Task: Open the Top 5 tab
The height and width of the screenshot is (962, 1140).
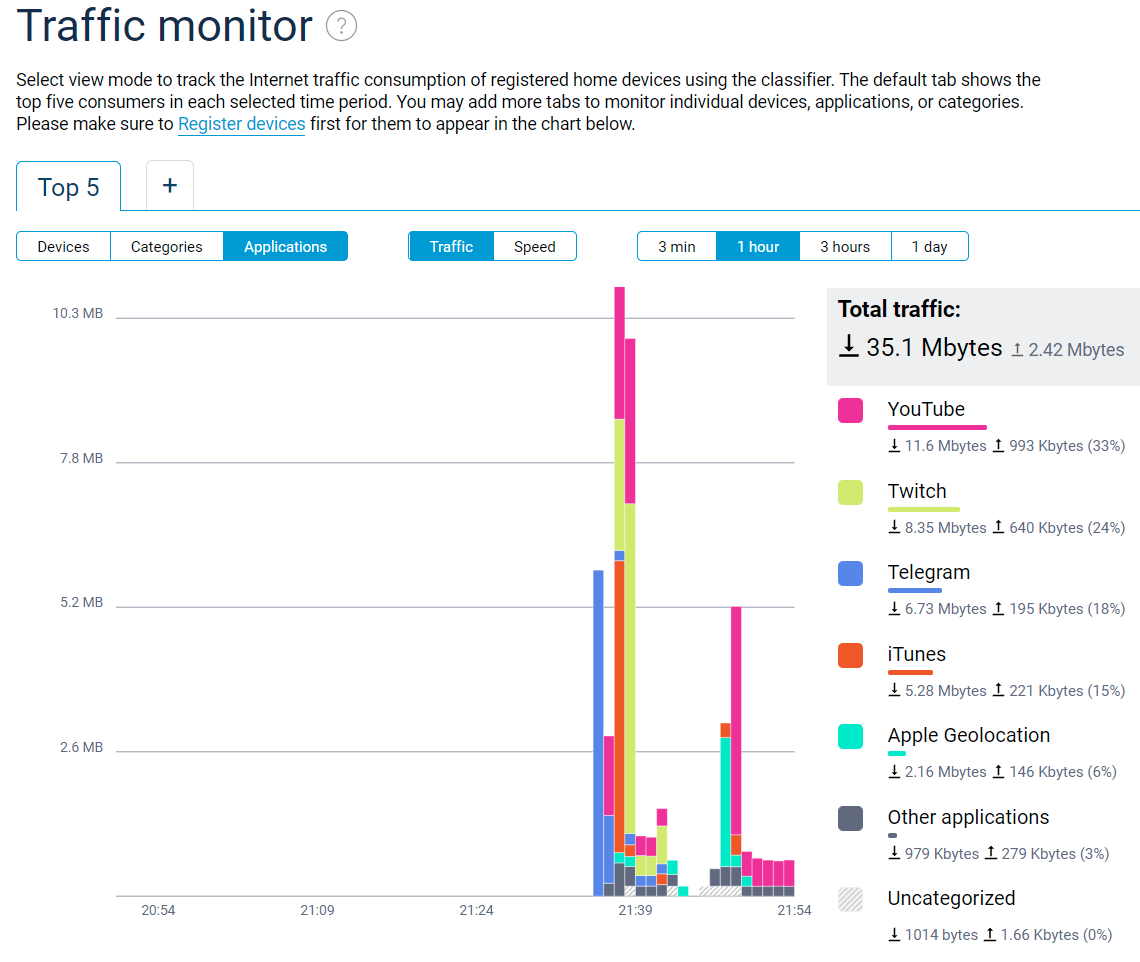Action: click(67, 187)
